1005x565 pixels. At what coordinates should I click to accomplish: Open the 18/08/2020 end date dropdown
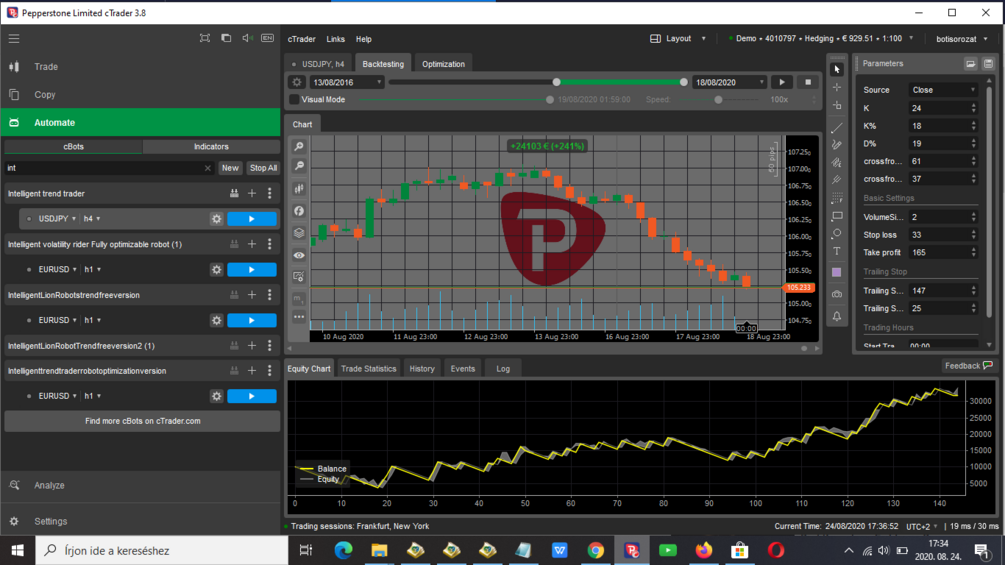(729, 82)
